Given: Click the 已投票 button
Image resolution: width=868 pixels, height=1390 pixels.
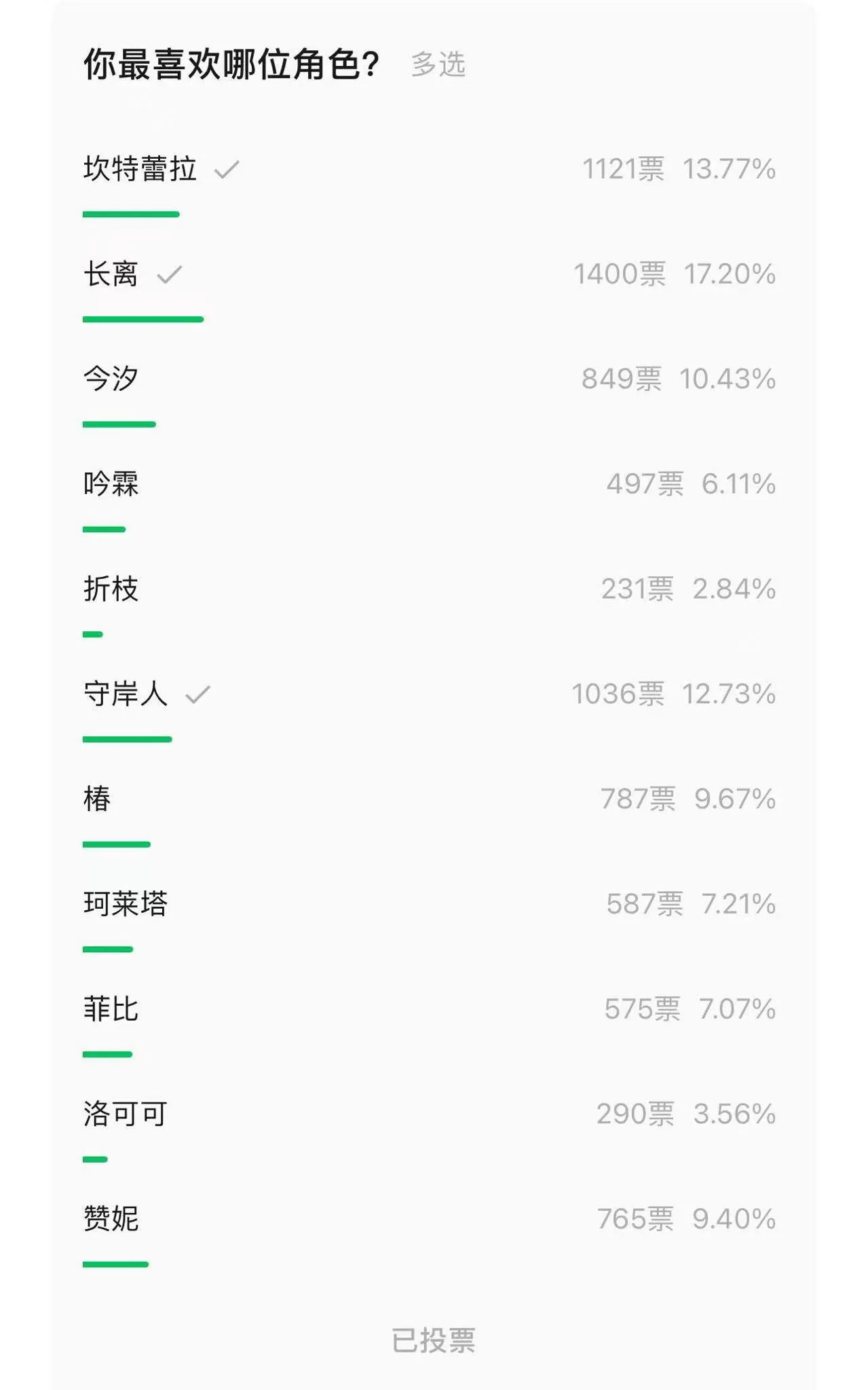Looking at the screenshot, I should 434,1340.
